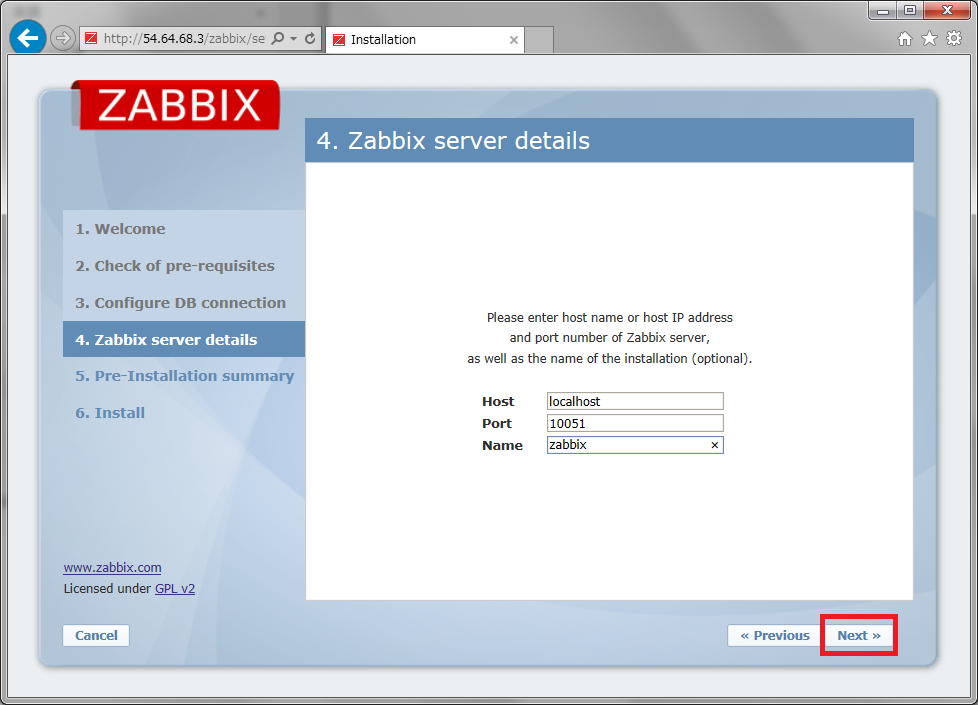Click the Host label
978x705 pixels.
pos(498,401)
